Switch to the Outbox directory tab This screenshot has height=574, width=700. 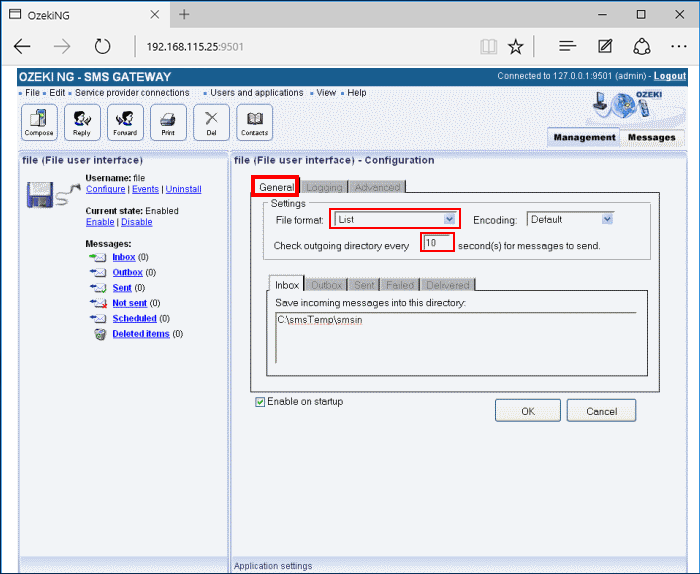(326, 285)
